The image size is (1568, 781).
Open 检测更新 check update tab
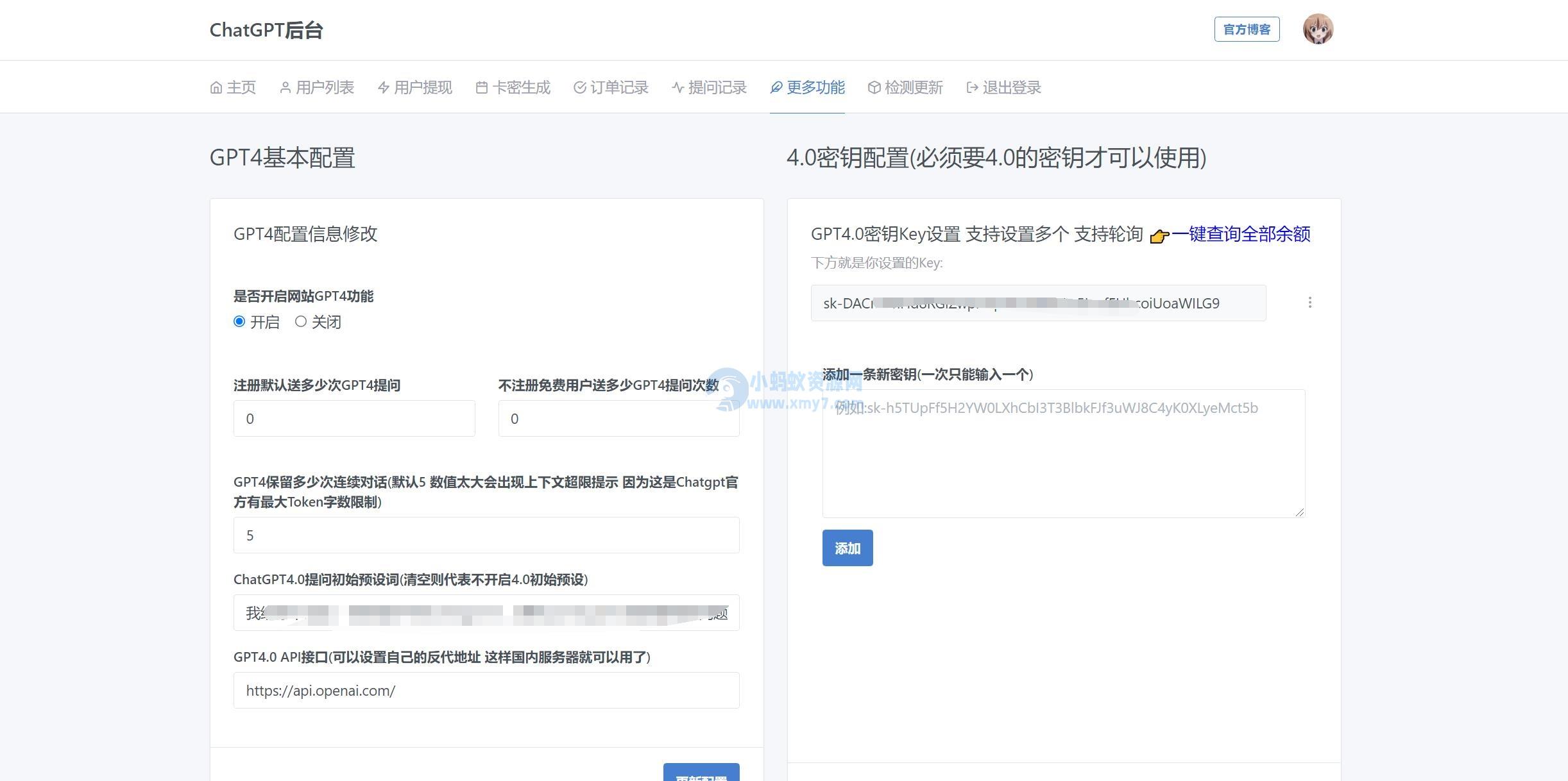pos(905,87)
